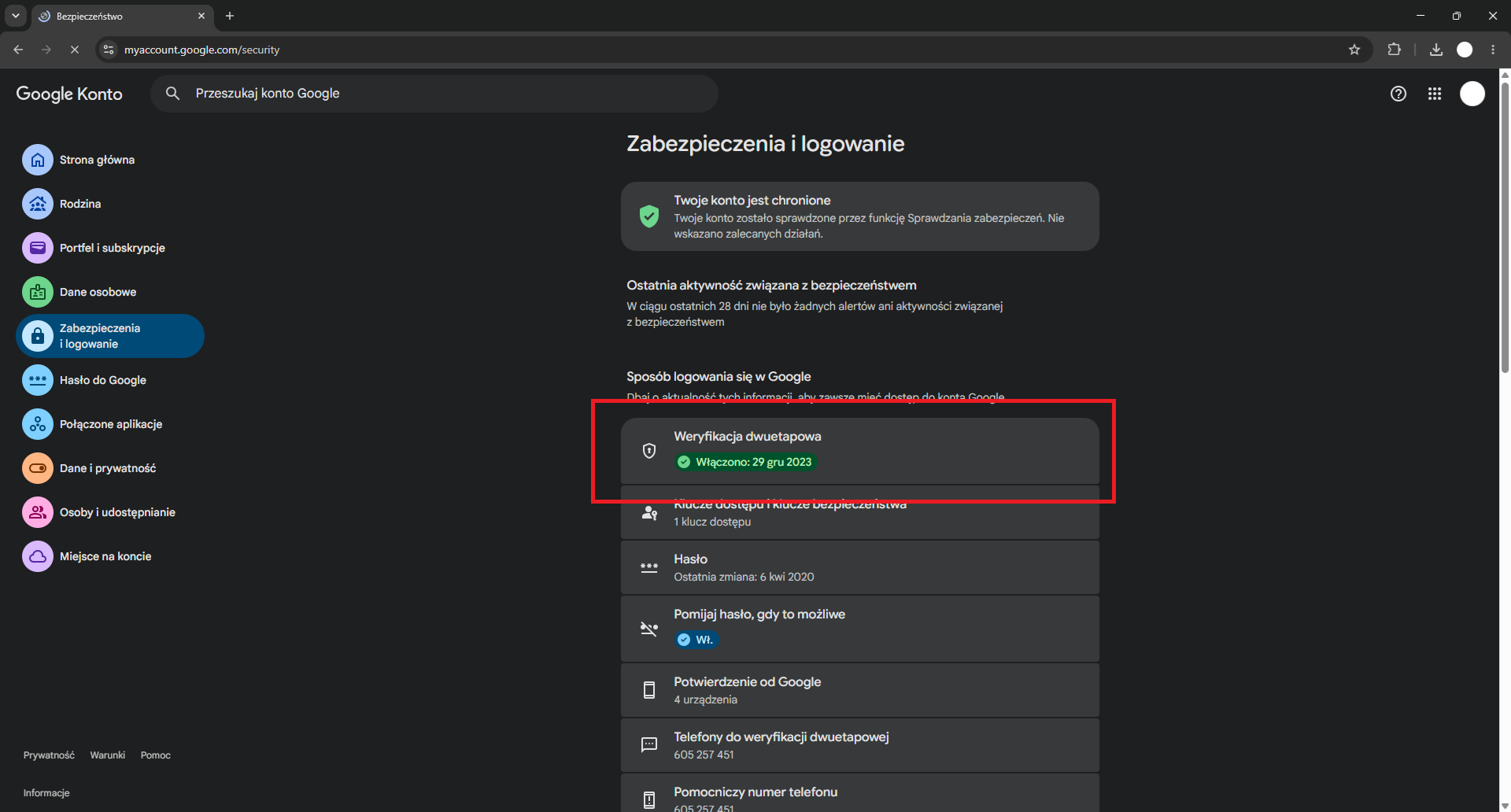View site information icon in address bar
1511x812 pixels.
tap(109, 50)
